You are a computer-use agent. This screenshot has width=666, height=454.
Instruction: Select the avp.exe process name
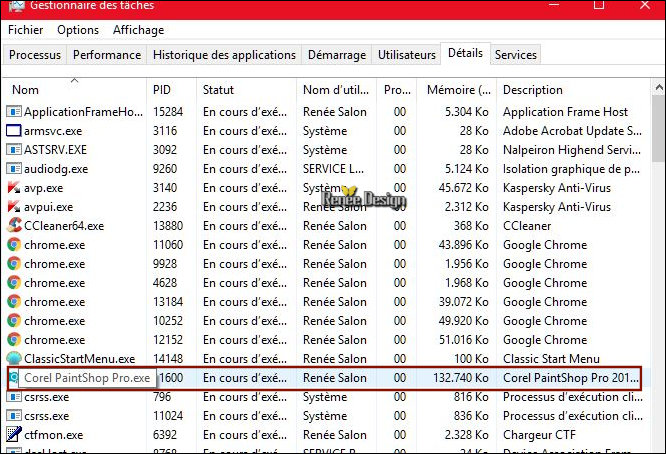[x=43, y=188]
